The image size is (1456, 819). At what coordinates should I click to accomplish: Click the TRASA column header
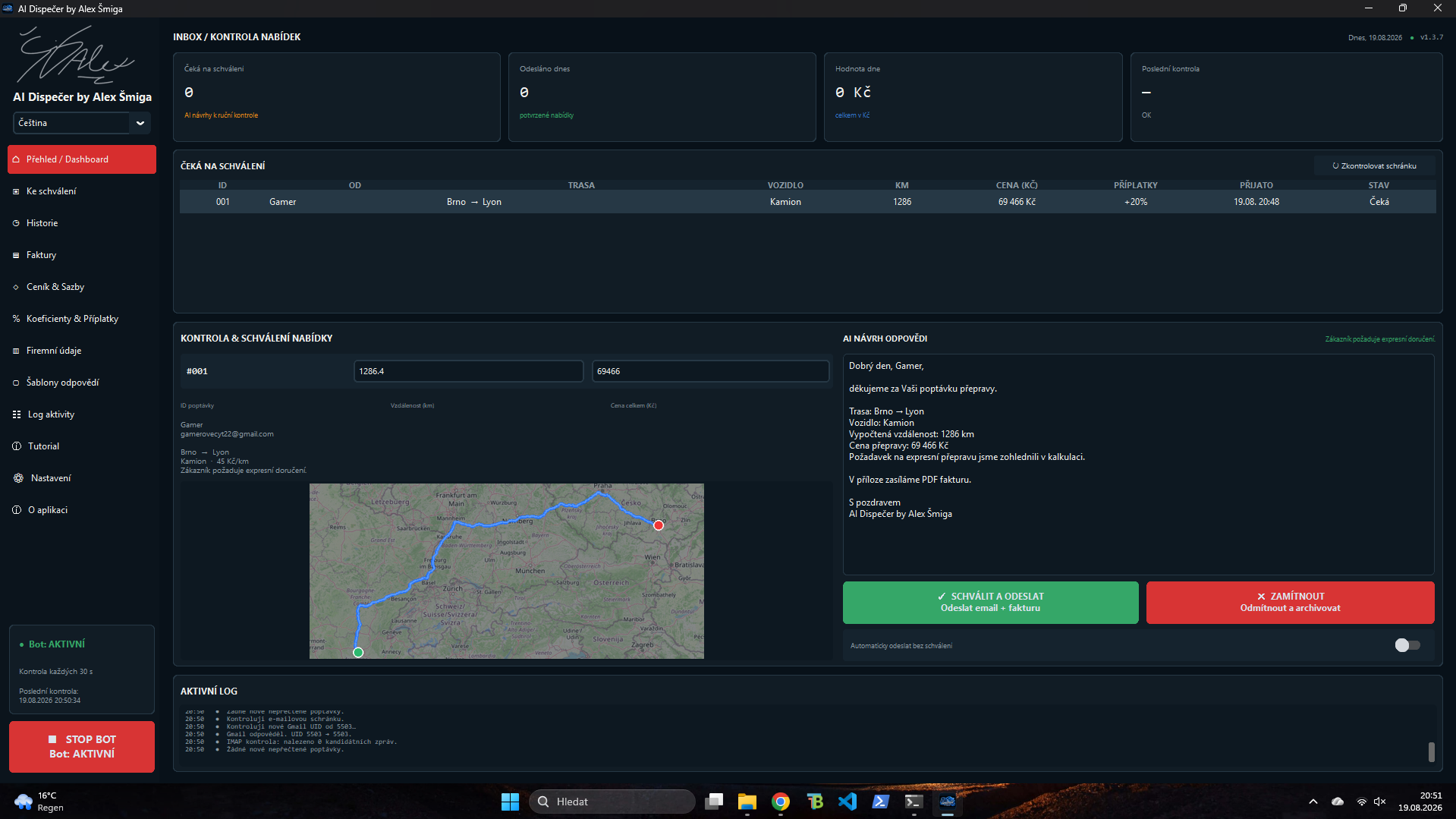tap(581, 185)
